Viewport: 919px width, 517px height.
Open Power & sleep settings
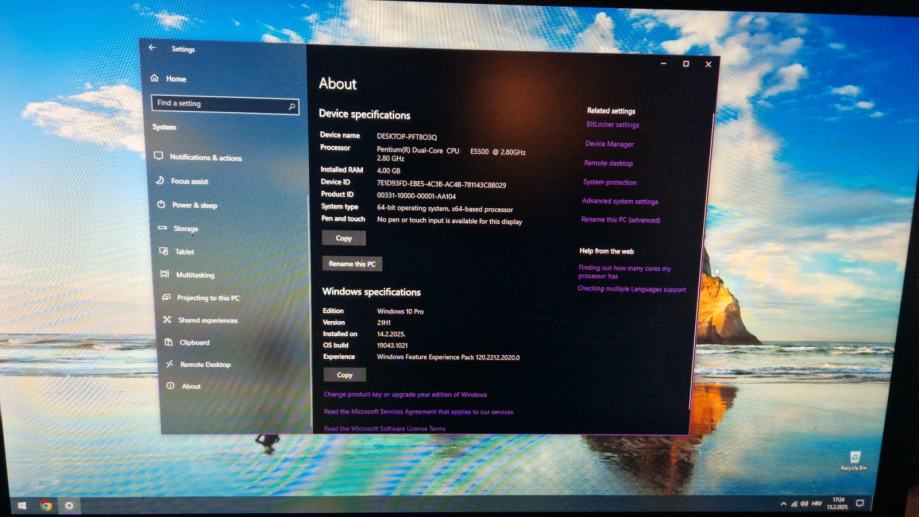pyautogui.click(x=187, y=205)
